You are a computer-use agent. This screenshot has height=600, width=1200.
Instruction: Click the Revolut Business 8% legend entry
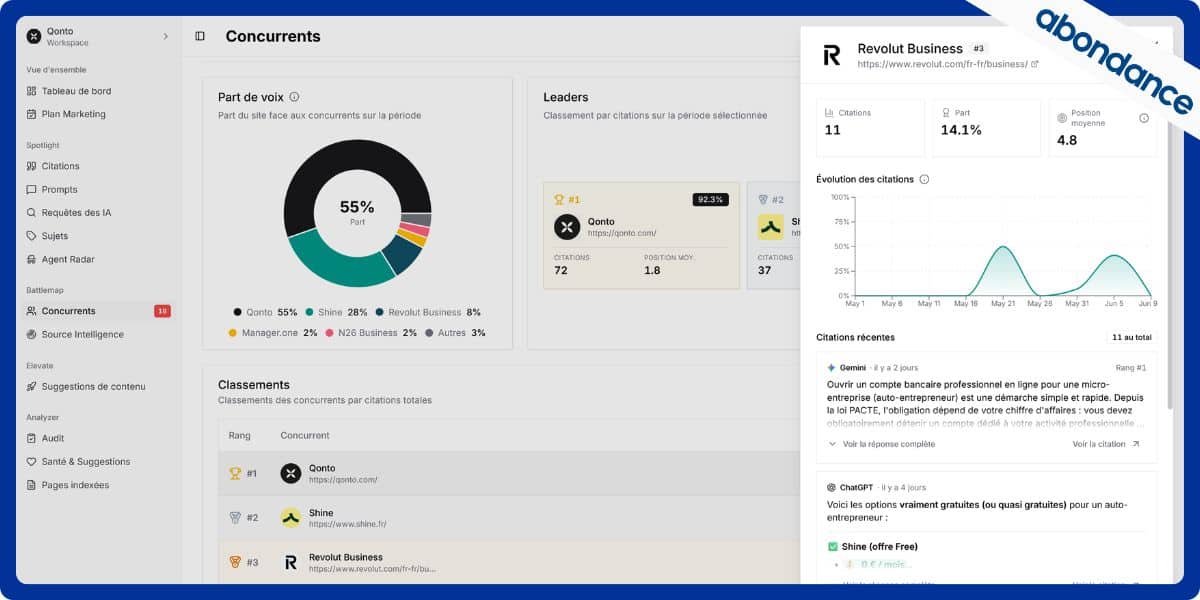428,312
